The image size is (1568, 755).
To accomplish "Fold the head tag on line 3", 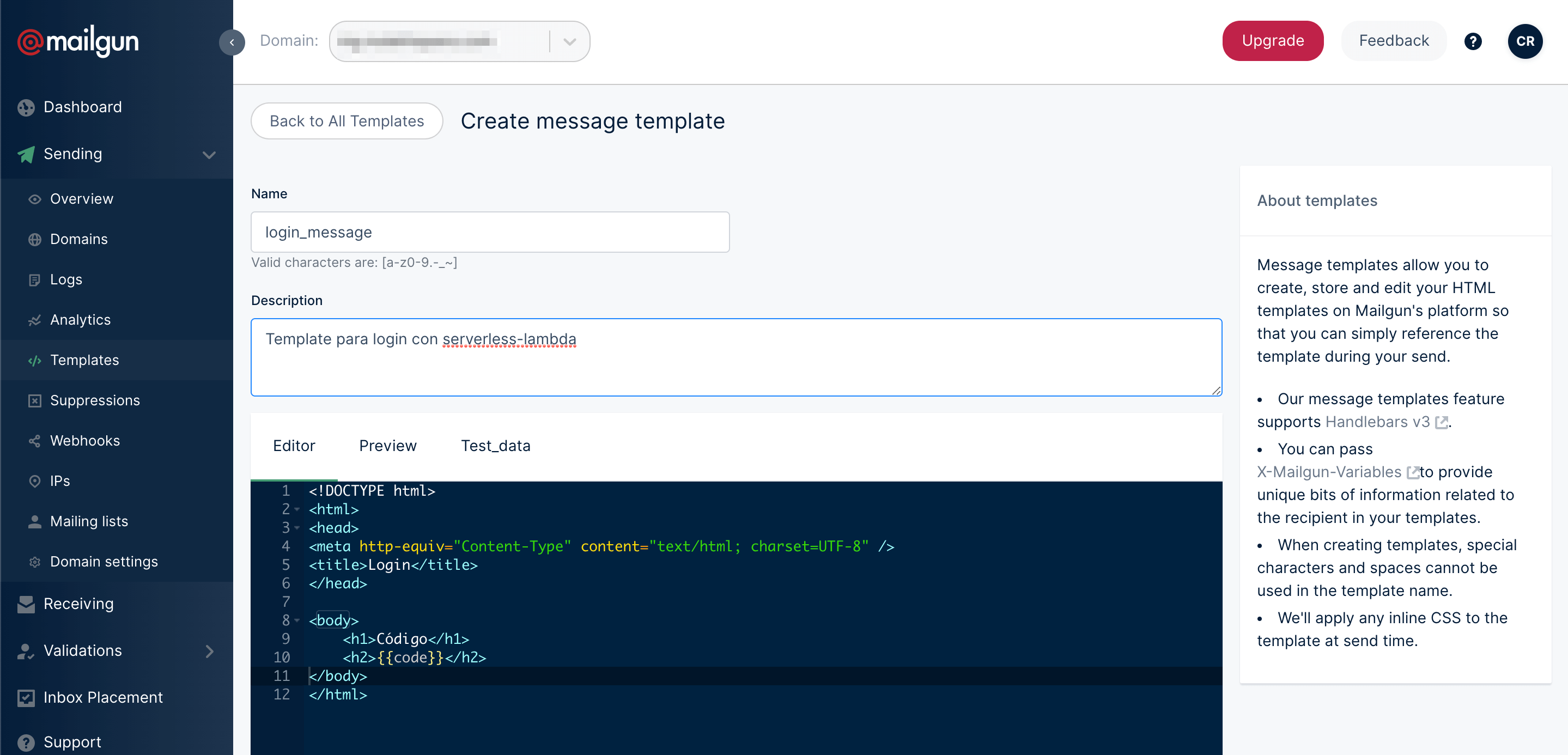I will (x=297, y=528).
